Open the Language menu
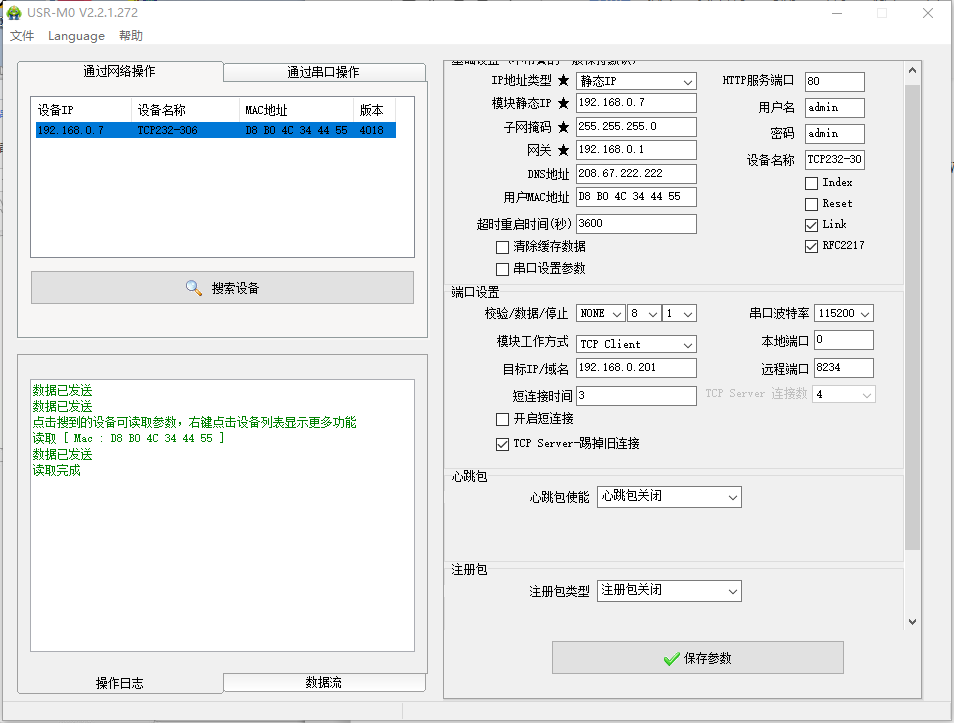The image size is (954, 723). 76,36
